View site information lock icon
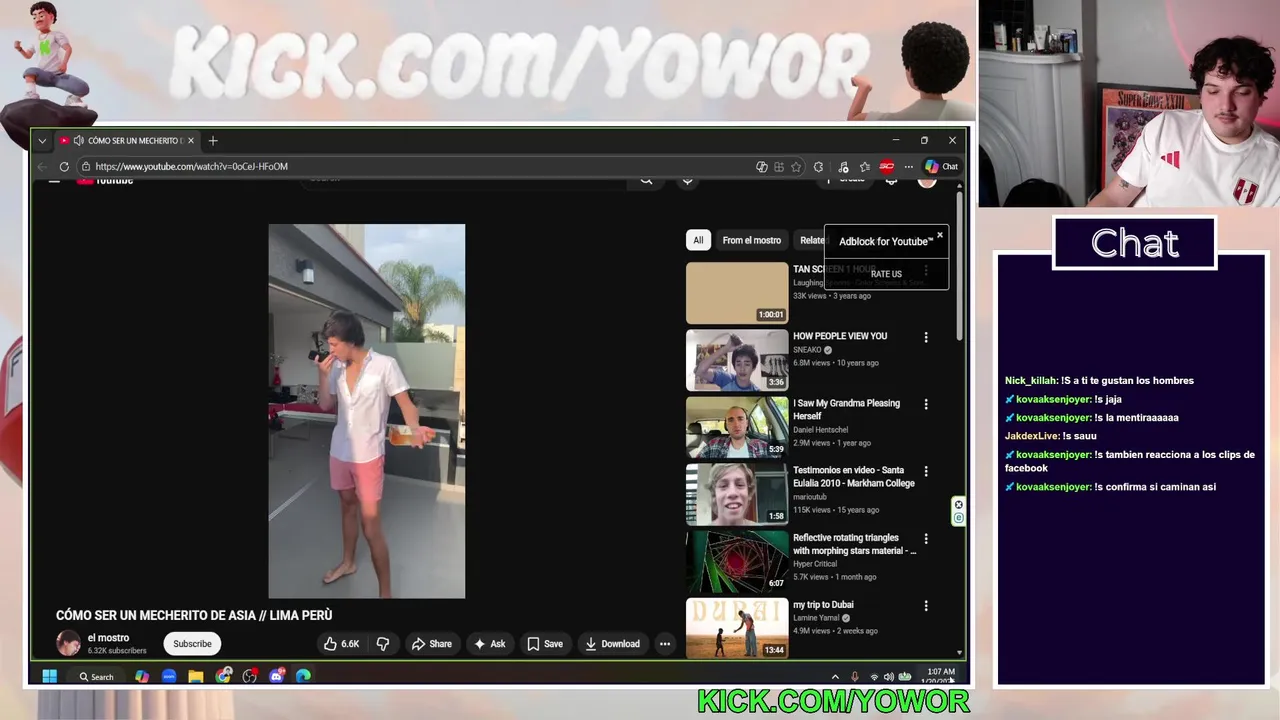This screenshot has width=1280, height=720. tap(86, 167)
